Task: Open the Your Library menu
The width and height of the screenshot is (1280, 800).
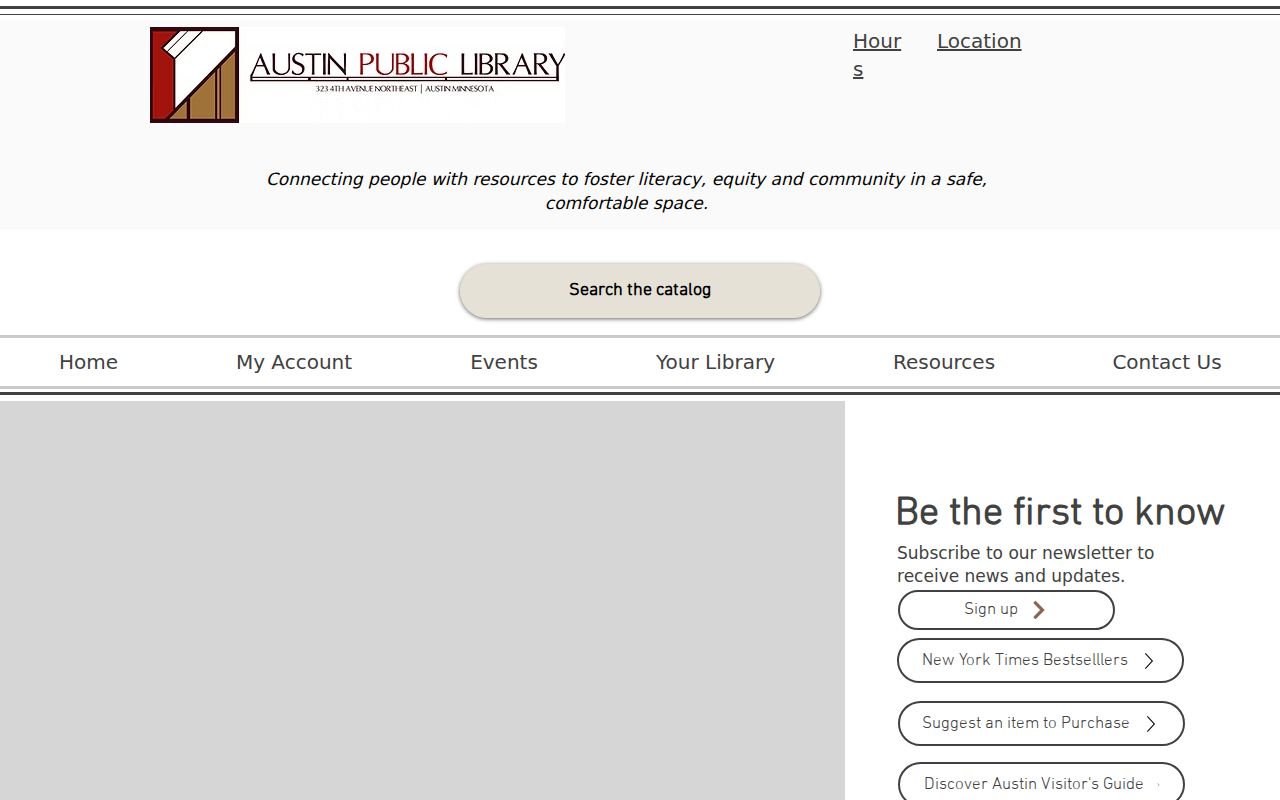Action: point(715,362)
